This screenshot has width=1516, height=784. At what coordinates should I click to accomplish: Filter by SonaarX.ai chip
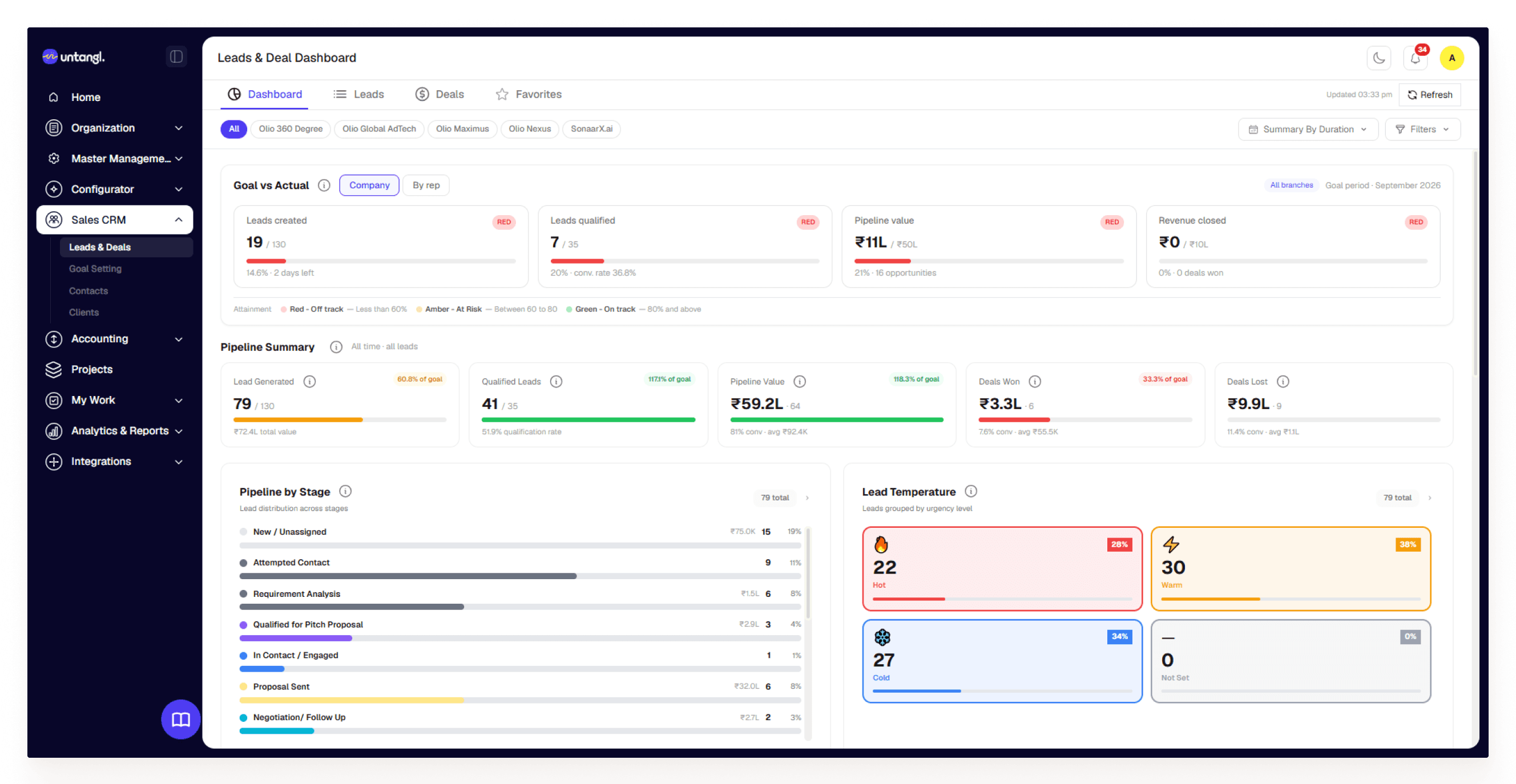tap(591, 129)
